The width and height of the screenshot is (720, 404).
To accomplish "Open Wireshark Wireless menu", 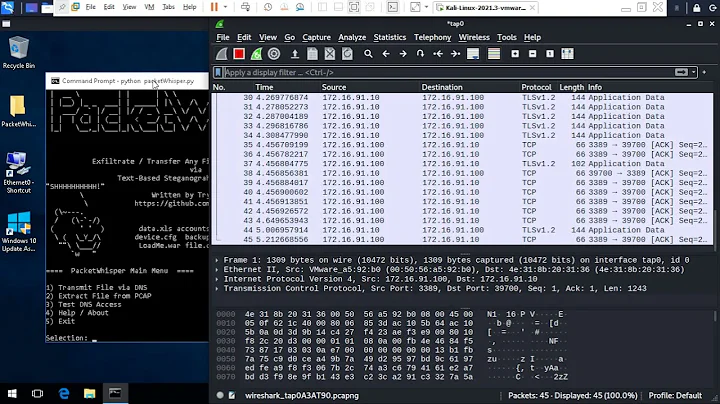I will [474, 37].
